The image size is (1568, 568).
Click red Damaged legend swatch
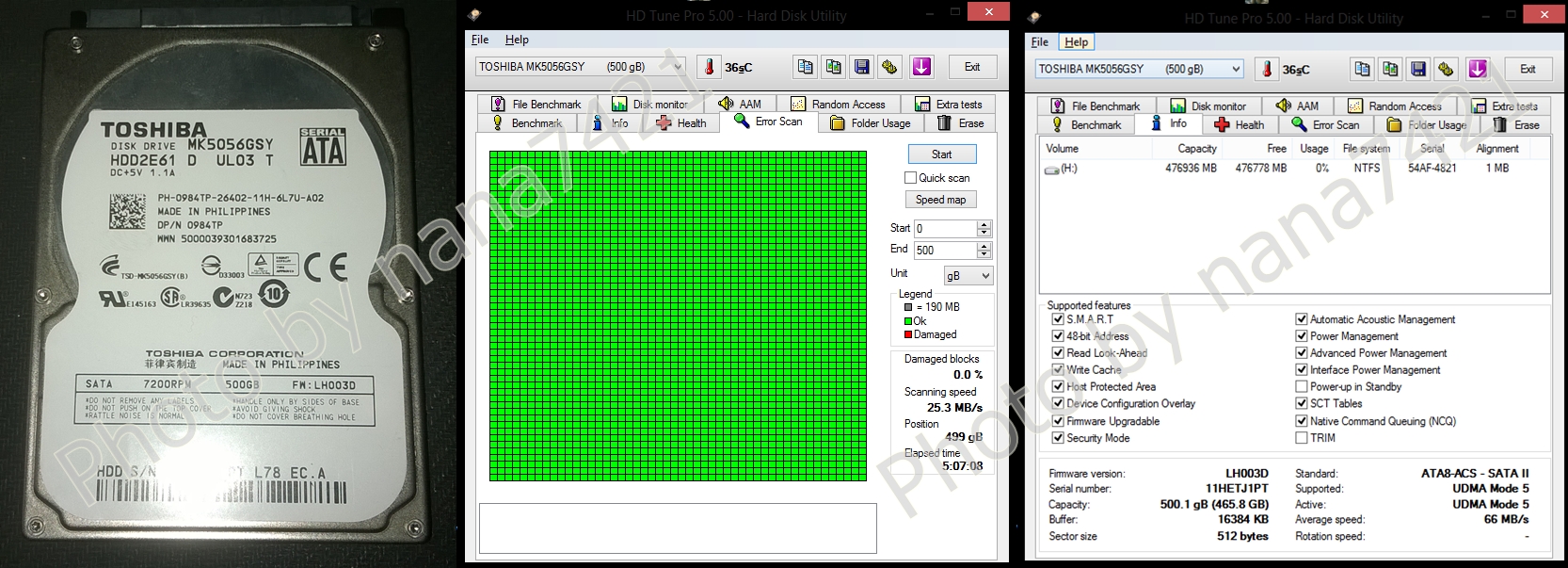[x=908, y=334]
